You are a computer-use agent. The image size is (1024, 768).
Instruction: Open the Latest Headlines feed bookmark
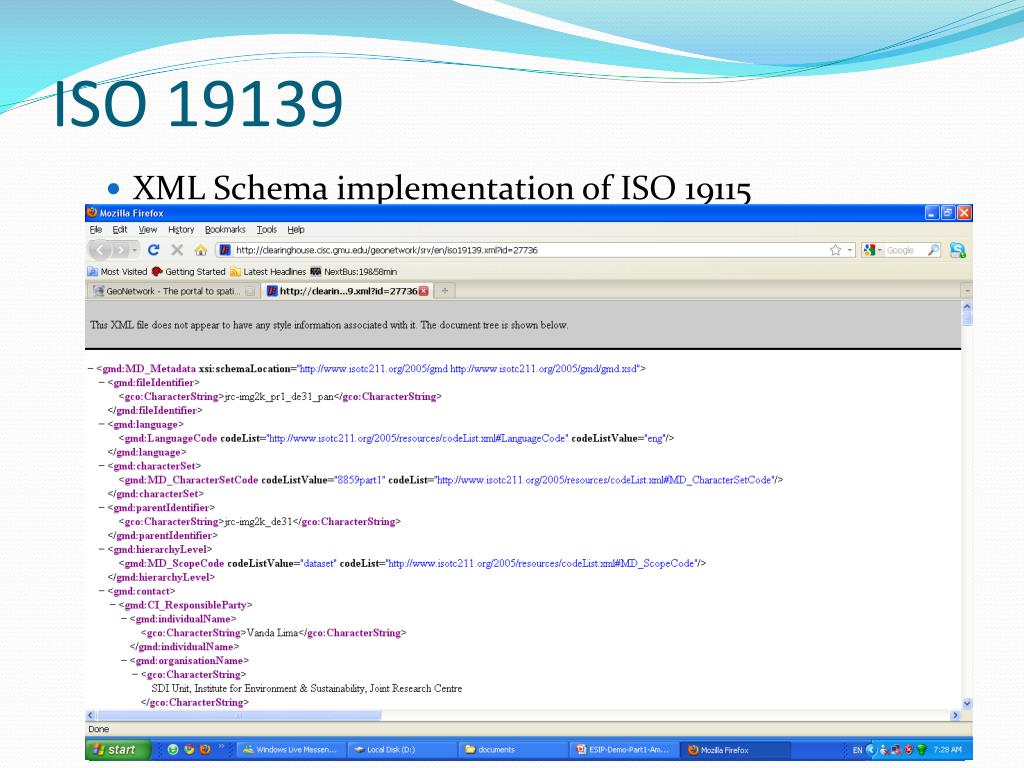(268, 272)
